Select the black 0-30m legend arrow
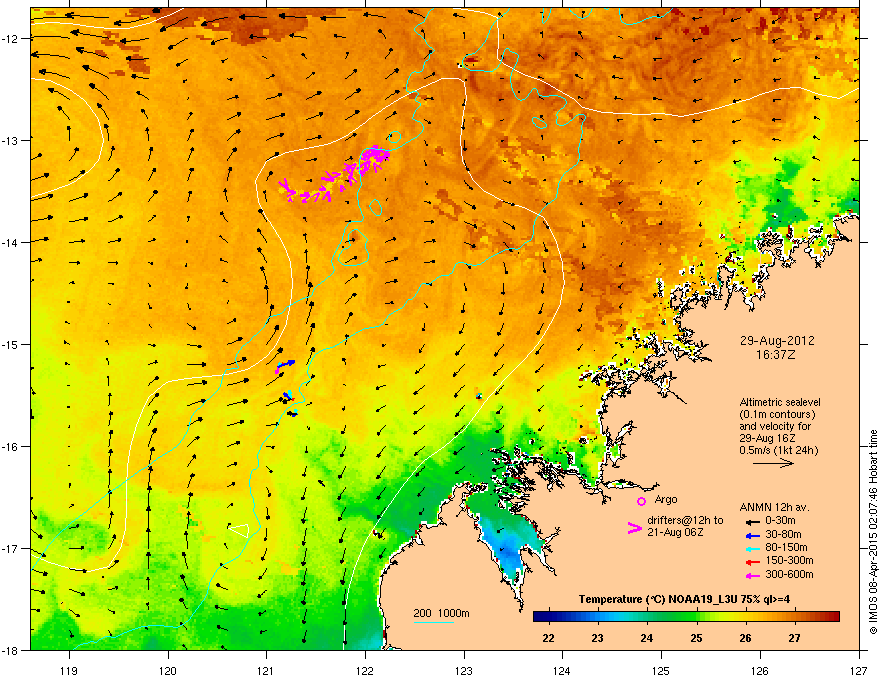Screen dimensions: 880x680 (x=753, y=521)
